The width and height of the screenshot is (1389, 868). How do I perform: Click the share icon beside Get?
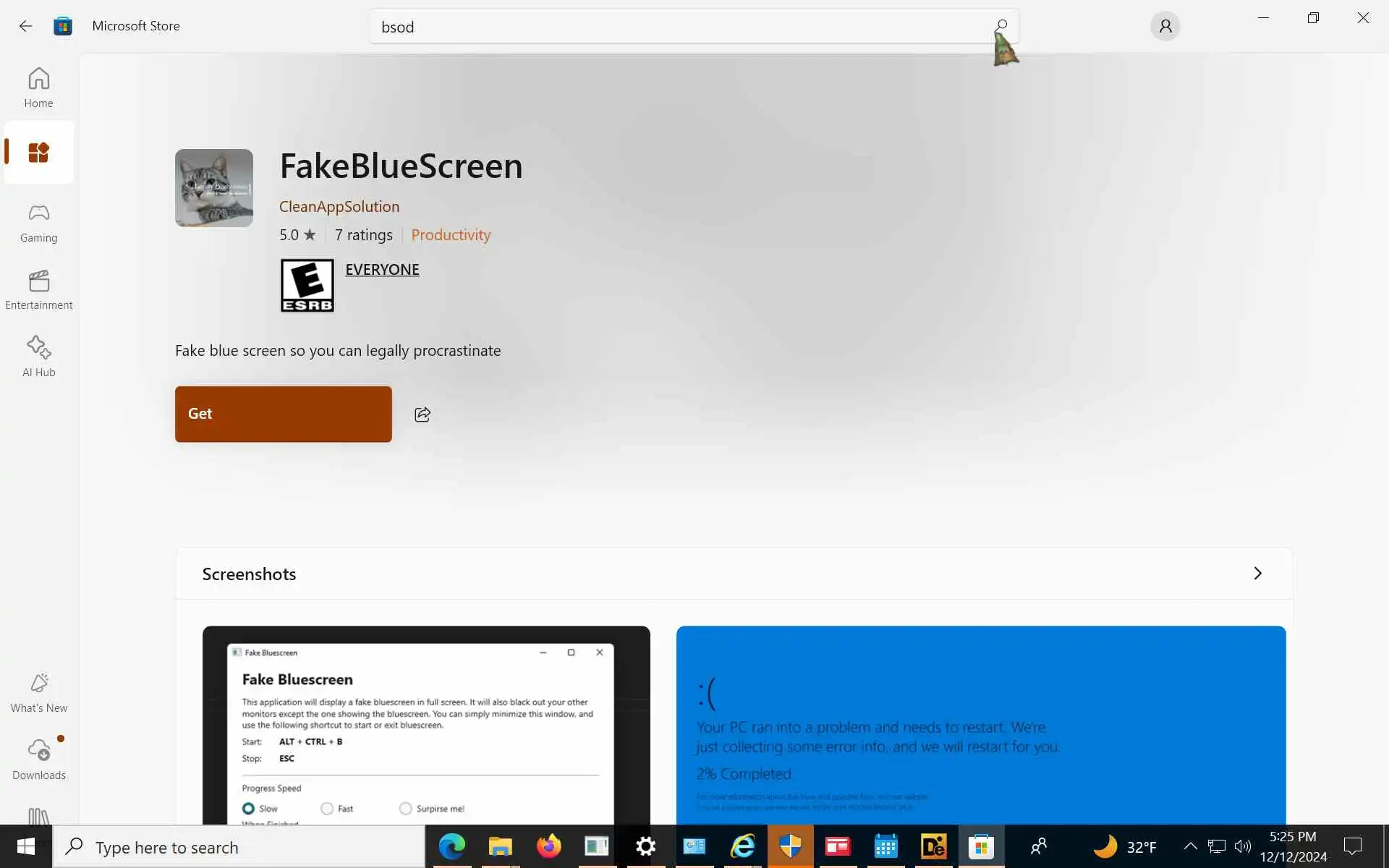(x=422, y=414)
